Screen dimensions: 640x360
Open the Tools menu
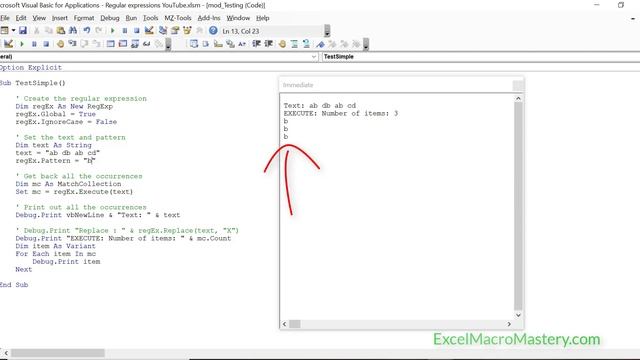pyautogui.click(x=150, y=18)
